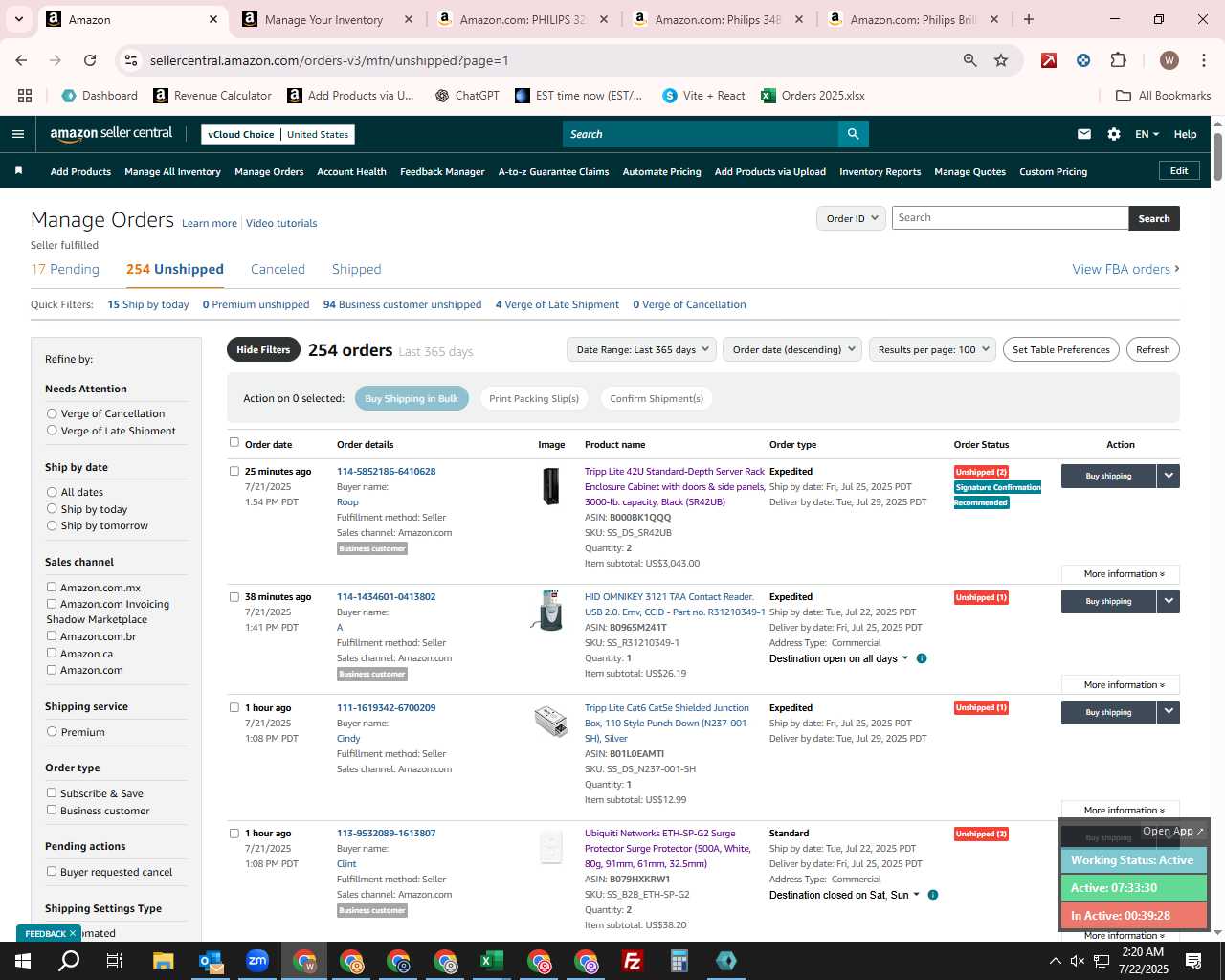1225x980 pixels.
Task: Open Manage All Inventory menu item
Action: pyautogui.click(x=172, y=172)
